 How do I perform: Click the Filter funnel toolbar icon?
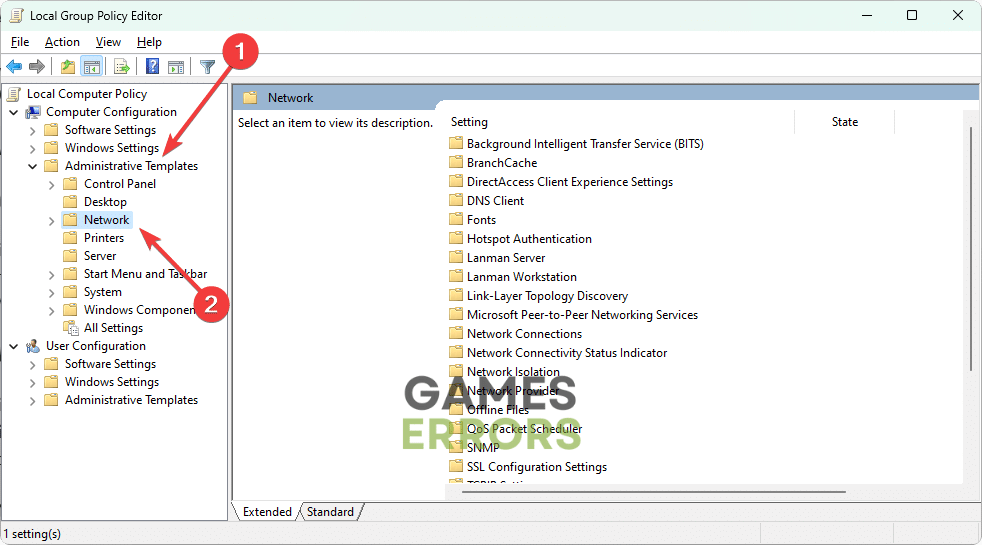coord(207,67)
